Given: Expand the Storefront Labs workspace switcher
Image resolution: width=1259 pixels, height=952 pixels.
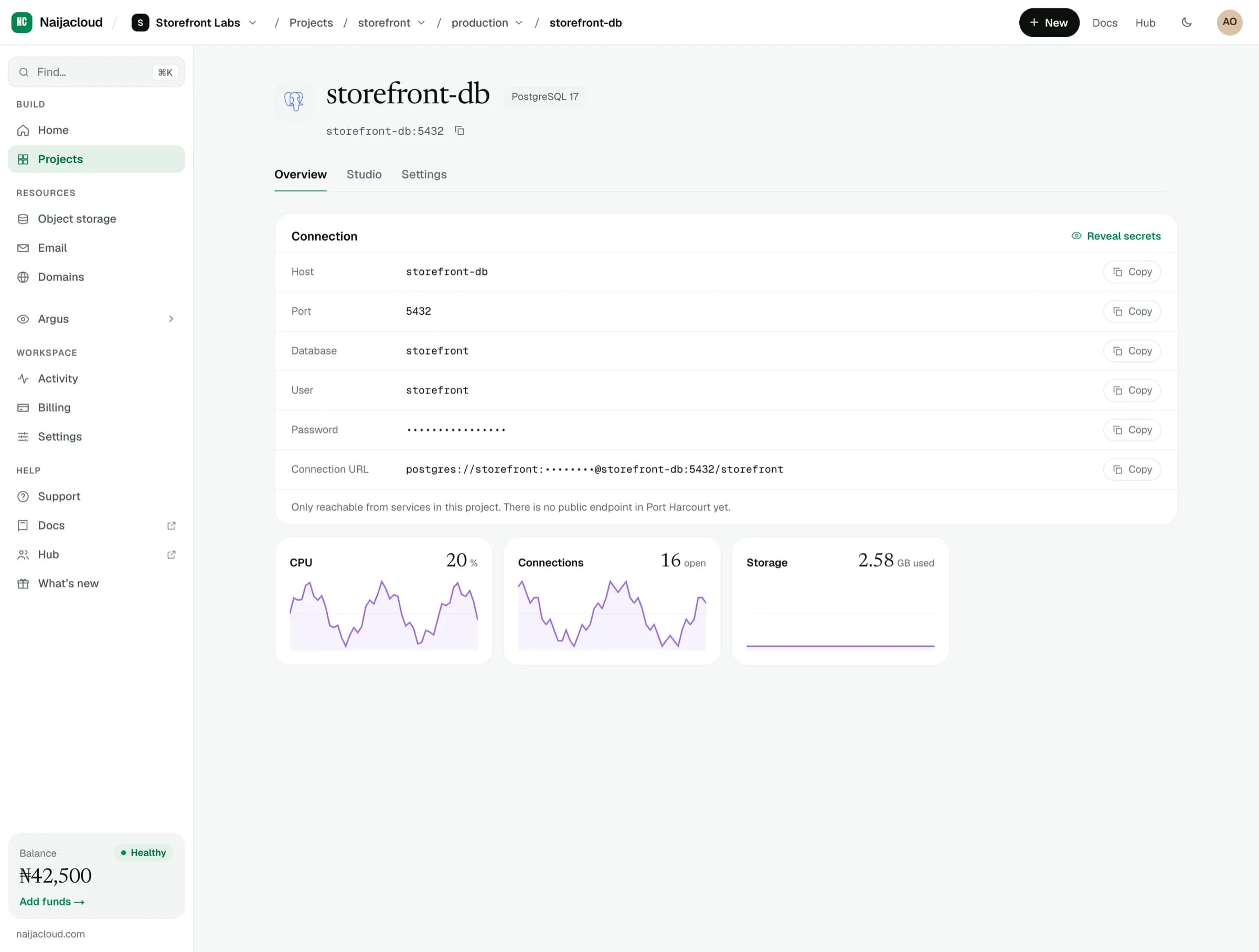Looking at the screenshot, I should [194, 22].
